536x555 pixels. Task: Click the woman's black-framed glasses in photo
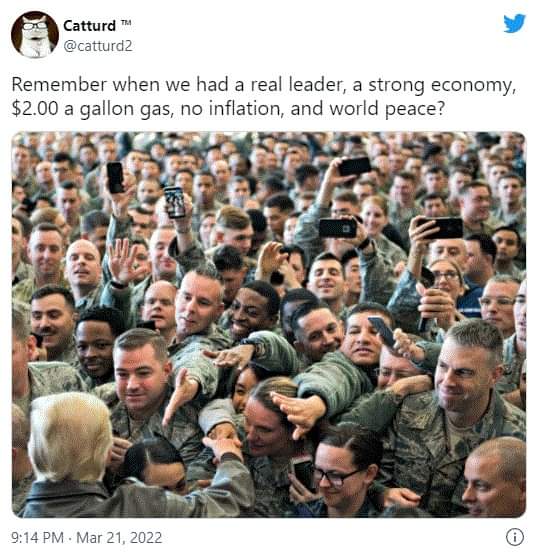[335, 476]
